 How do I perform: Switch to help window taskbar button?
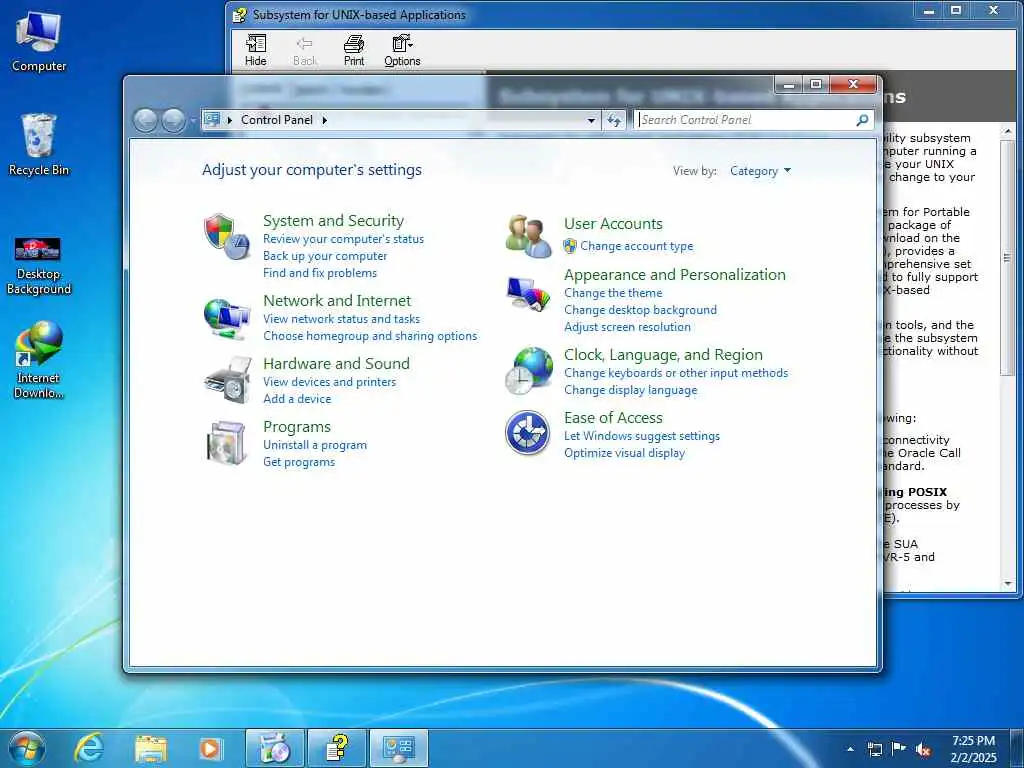tap(337, 748)
